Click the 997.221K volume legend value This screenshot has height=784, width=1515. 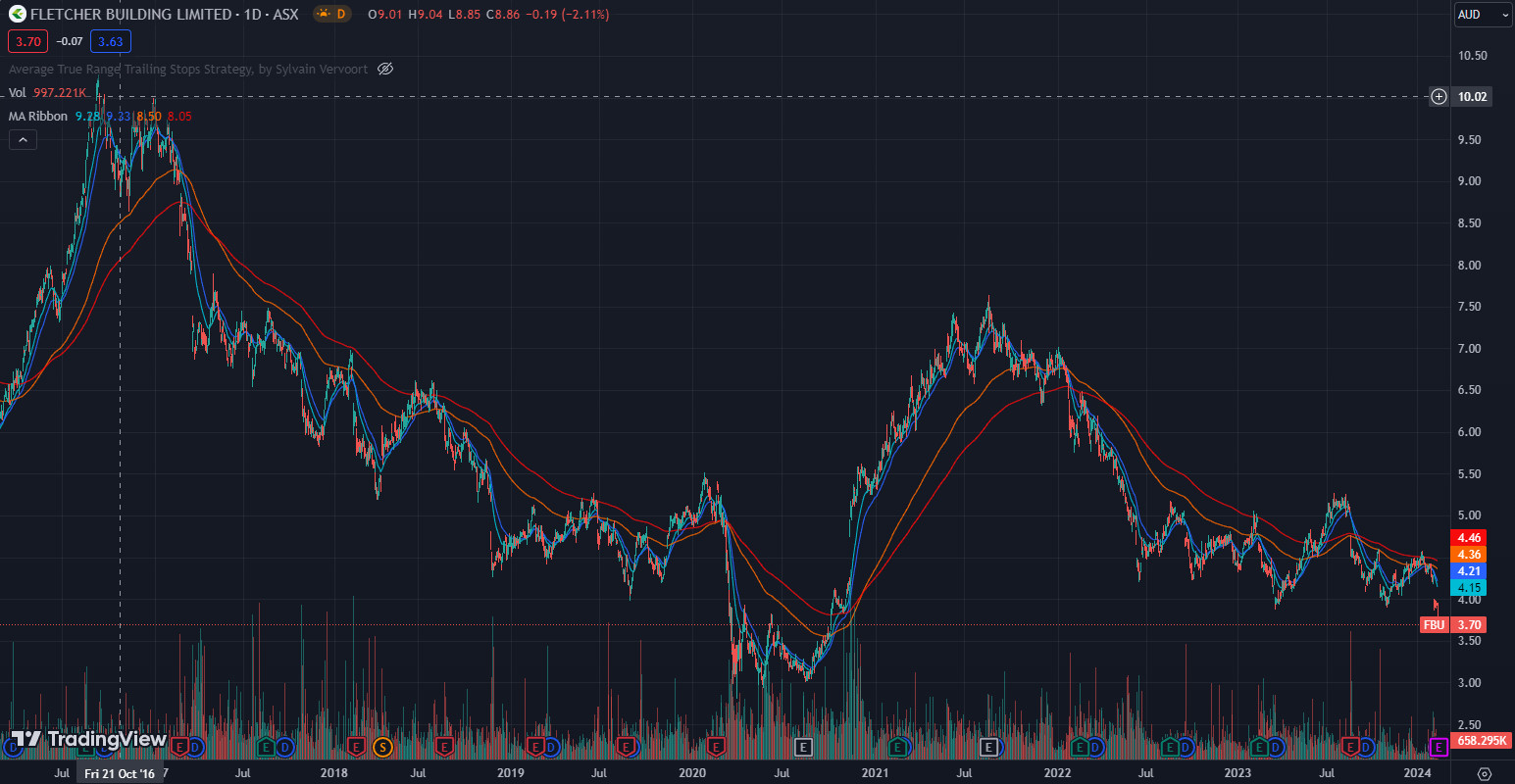(x=60, y=92)
